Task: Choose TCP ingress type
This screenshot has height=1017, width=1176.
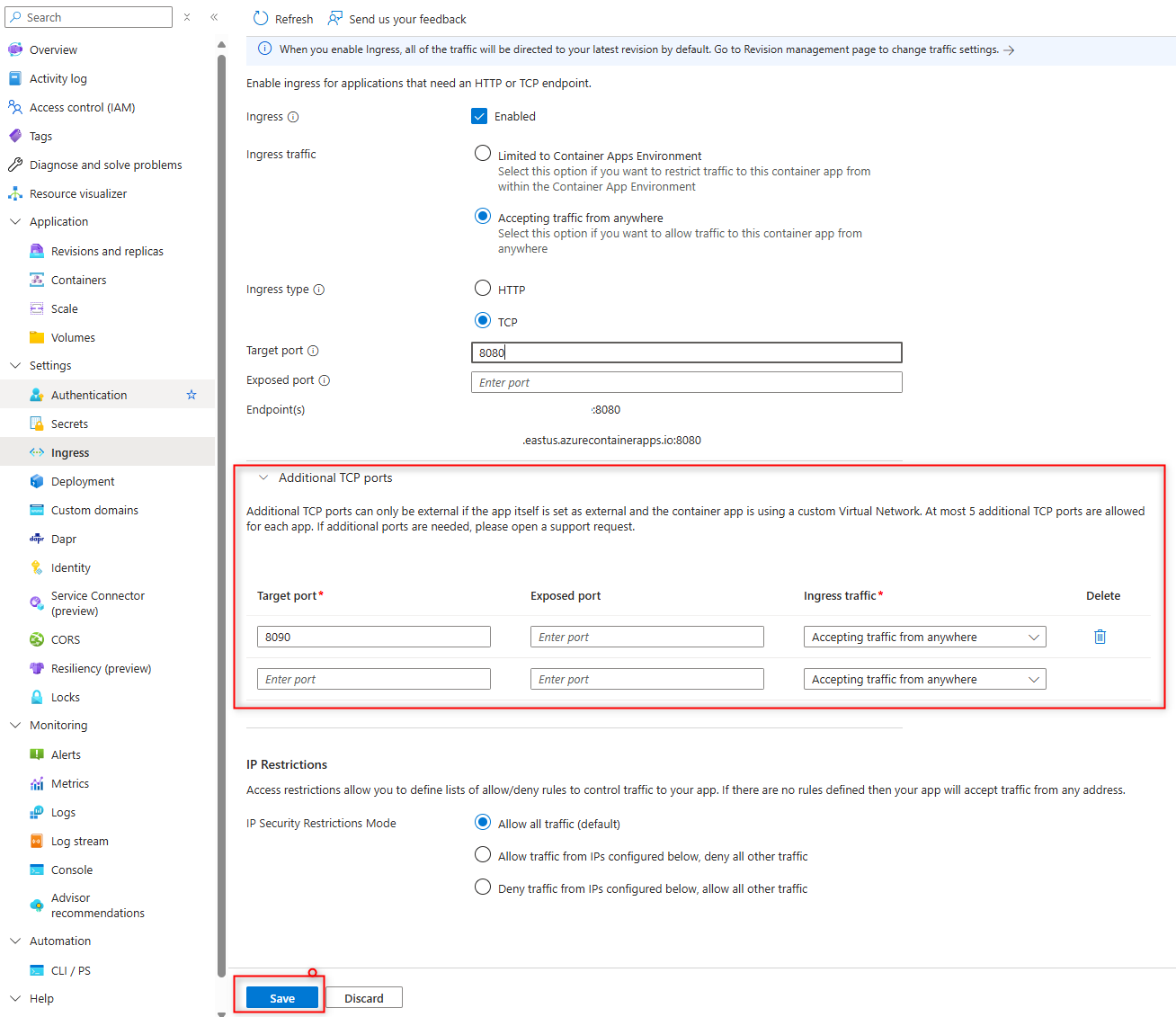Action: [483, 320]
